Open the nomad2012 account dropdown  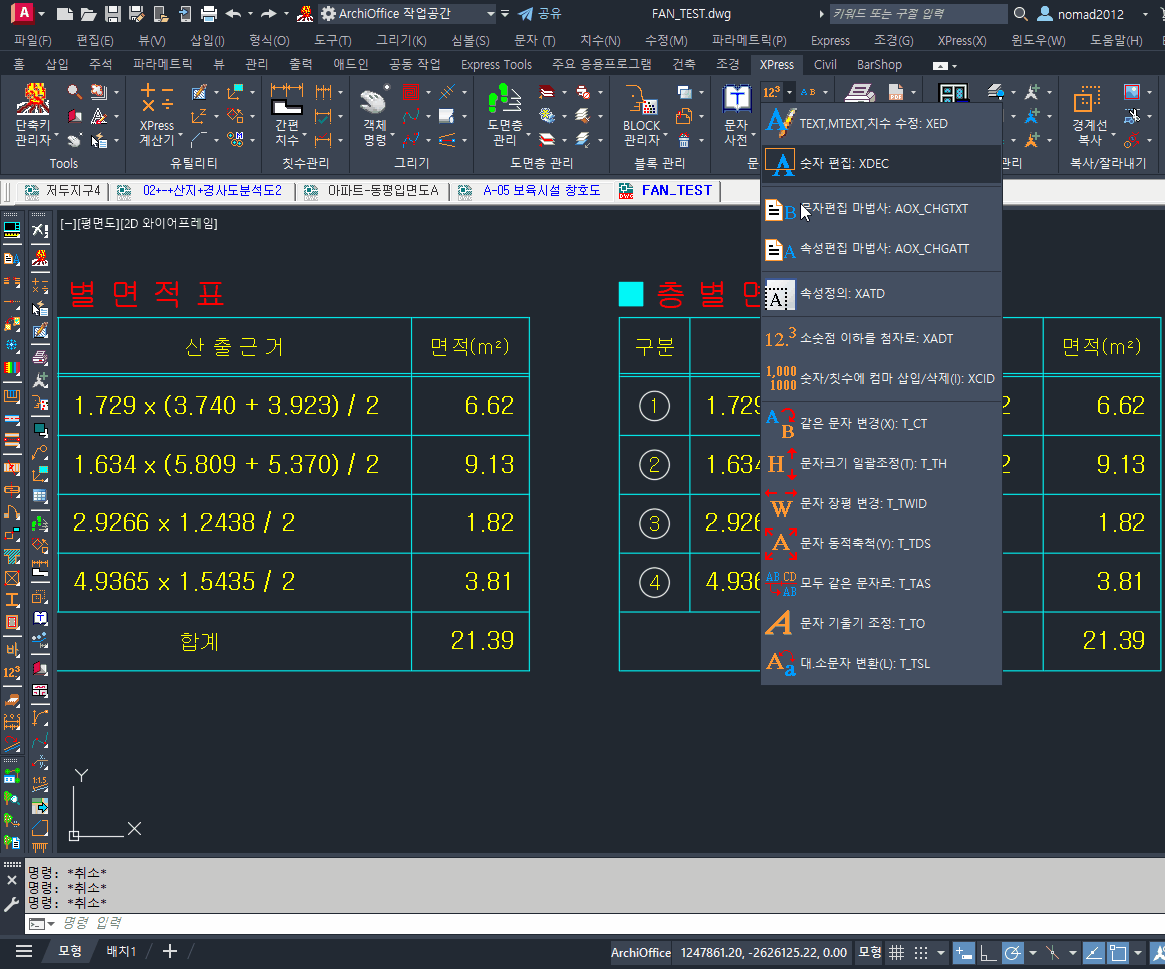[x=1145, y=13]
